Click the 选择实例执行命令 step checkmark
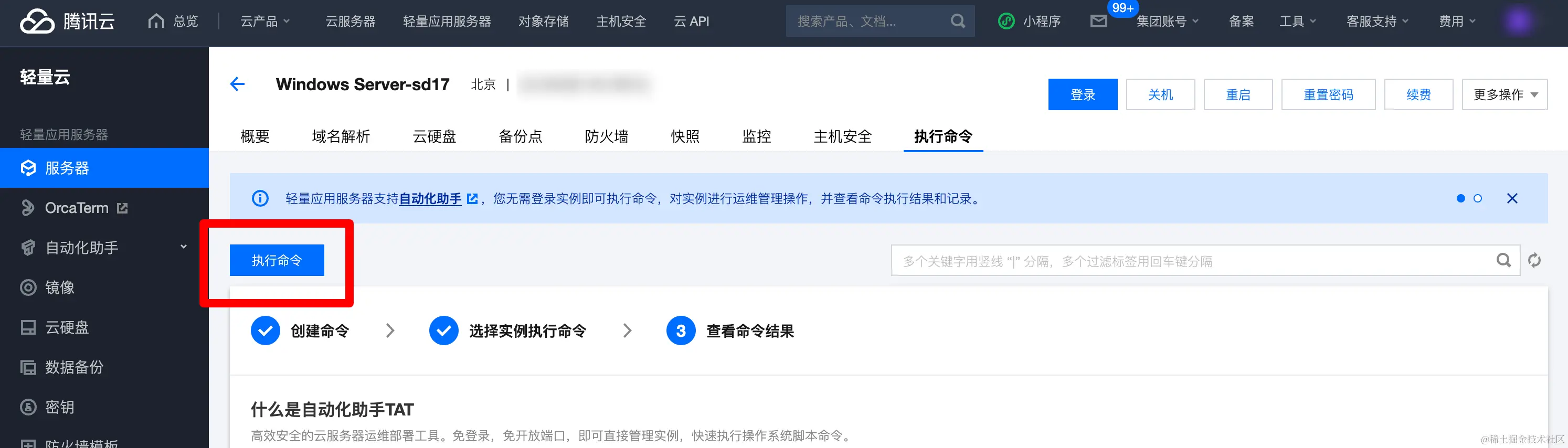Viewport: 1568px width, 448px height. point(444,330)
